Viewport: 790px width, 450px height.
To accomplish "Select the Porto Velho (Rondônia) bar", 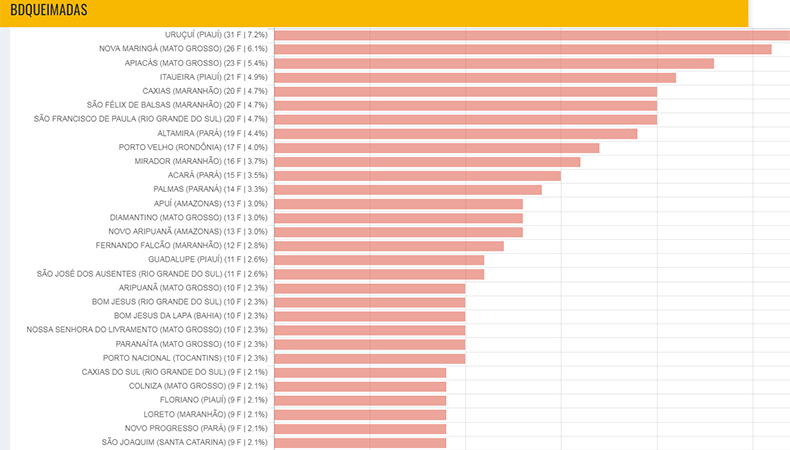I will (x=437, y=148).
